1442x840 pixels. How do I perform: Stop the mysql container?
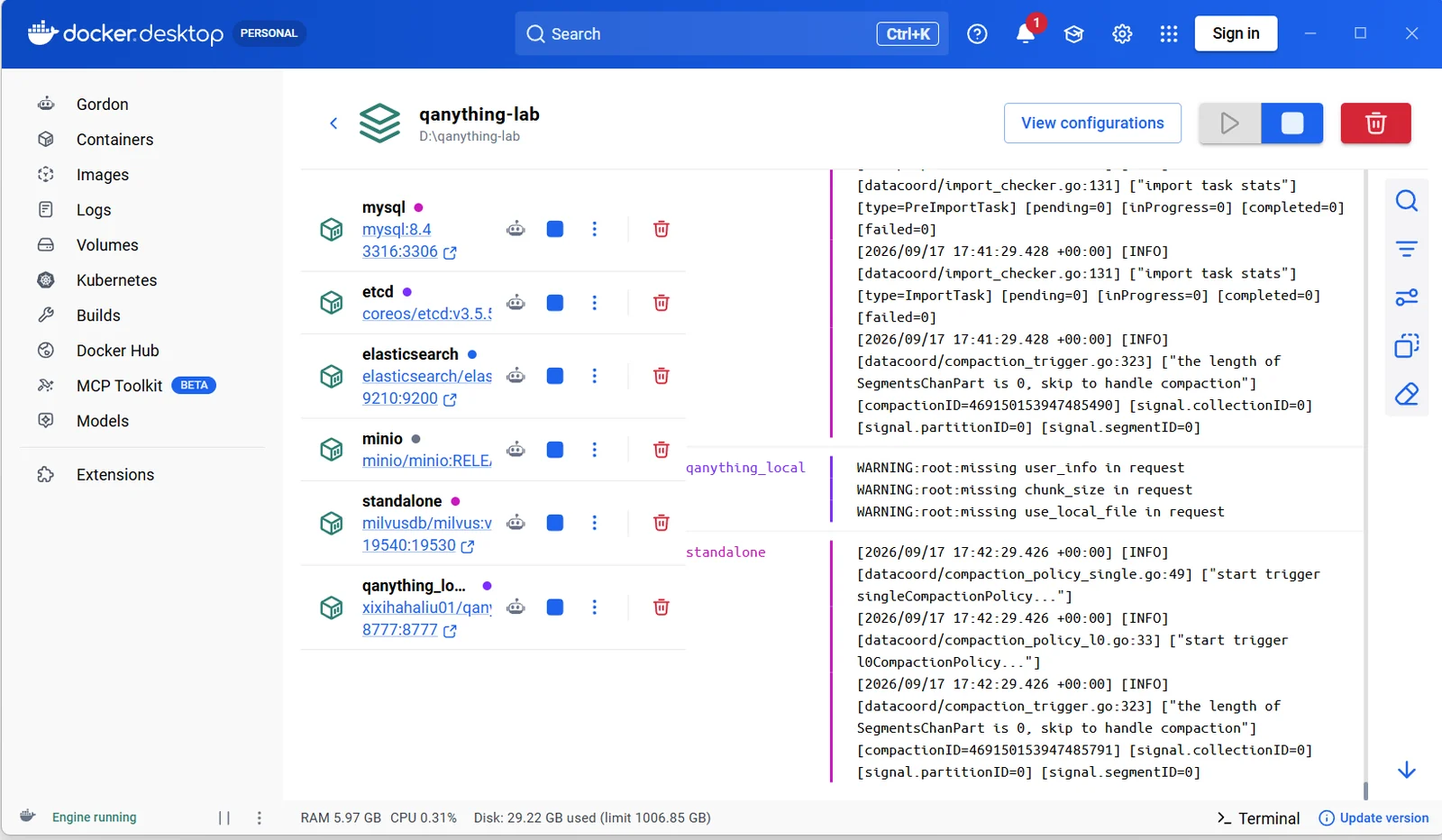click(555, 229)
